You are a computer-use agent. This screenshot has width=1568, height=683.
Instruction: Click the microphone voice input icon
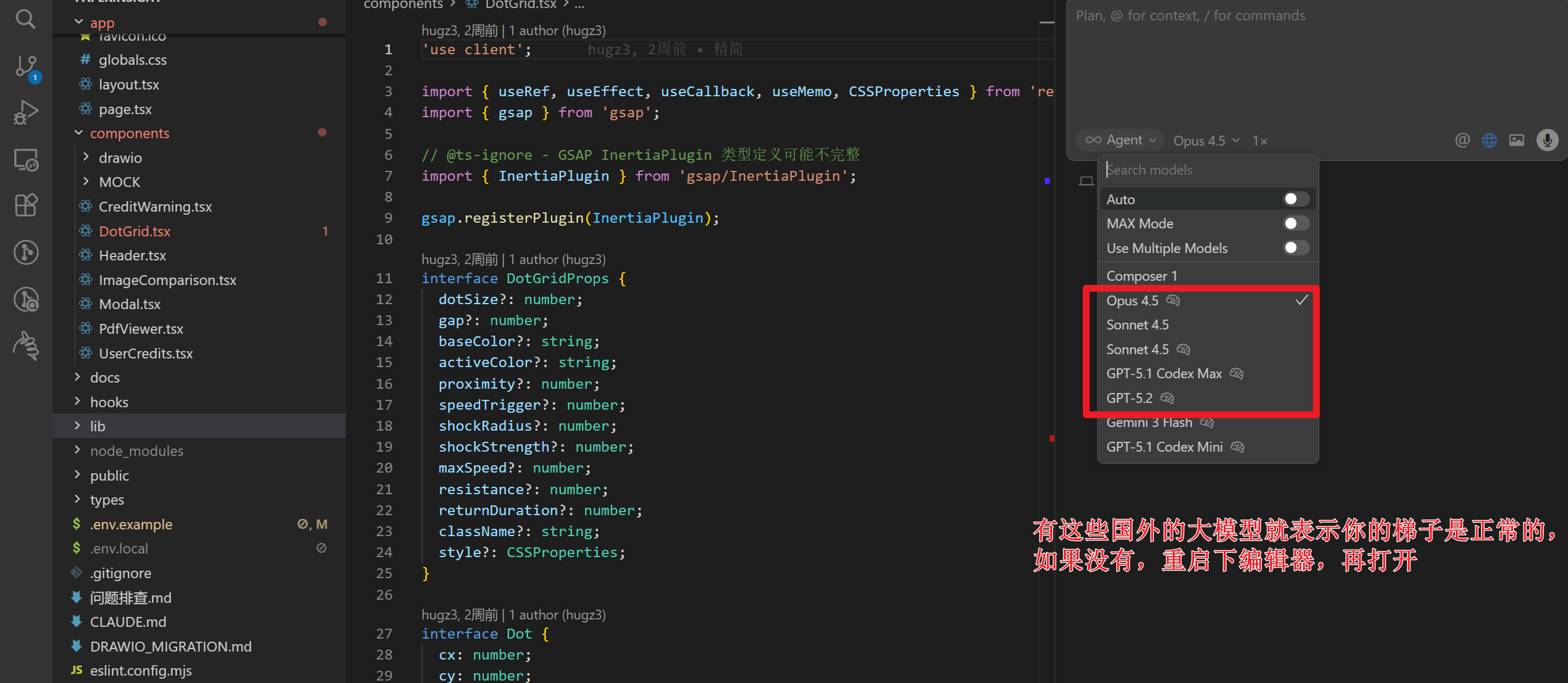[1547, 141]
